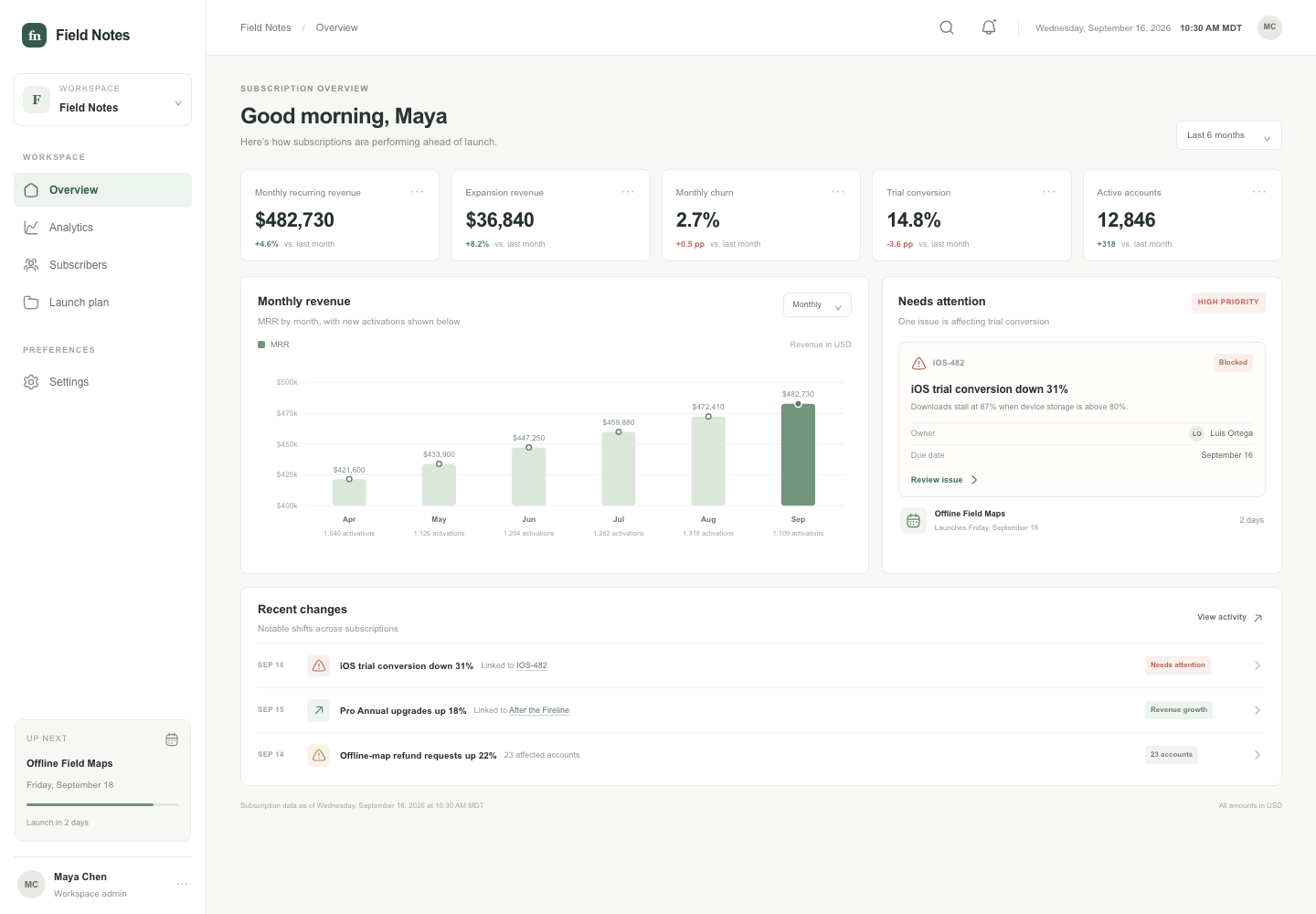Toggle the MRR legend series

(x=273, y=345)
